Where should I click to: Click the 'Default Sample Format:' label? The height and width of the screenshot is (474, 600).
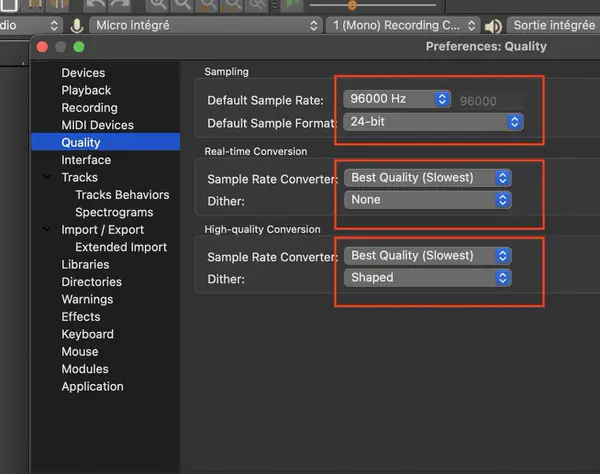[x=272, y=123]
